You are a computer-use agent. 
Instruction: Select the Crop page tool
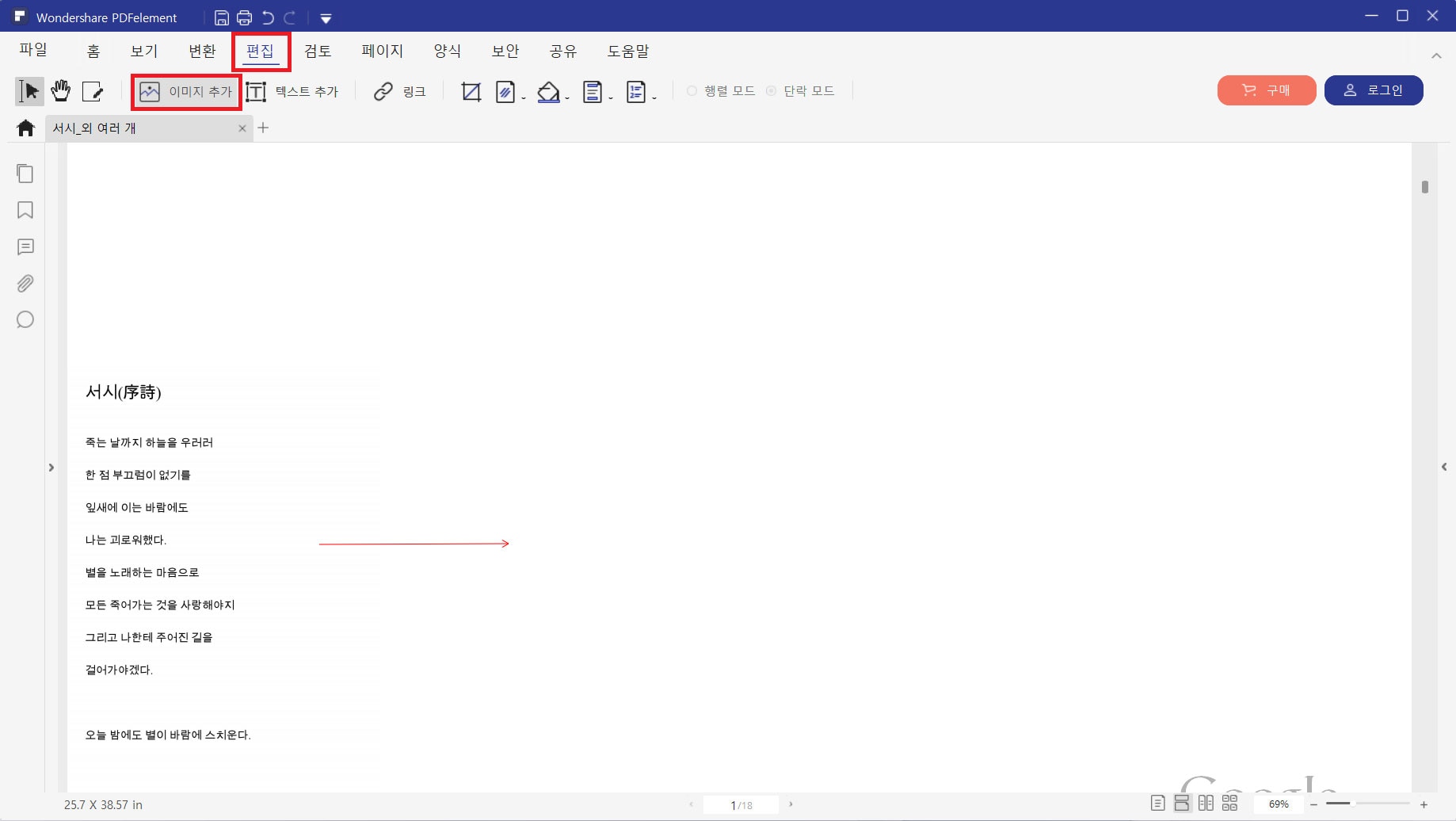click(471, 92)
